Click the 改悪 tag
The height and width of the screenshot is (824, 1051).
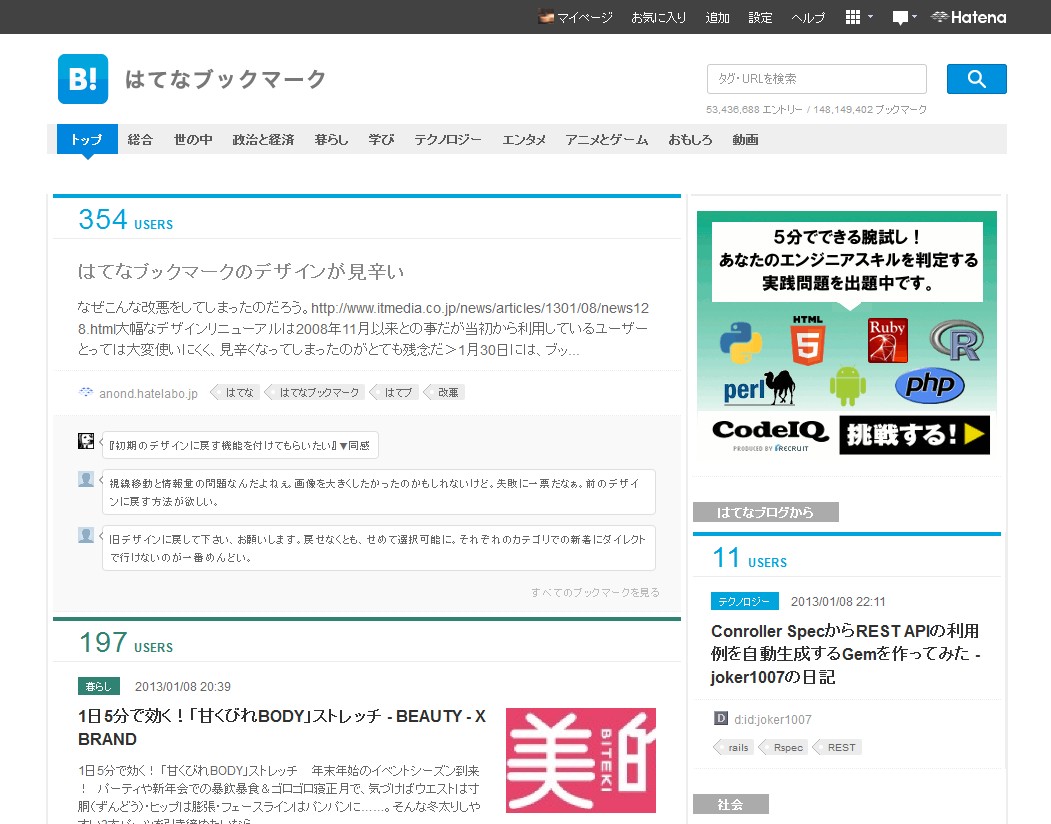(x=444, y=392)
